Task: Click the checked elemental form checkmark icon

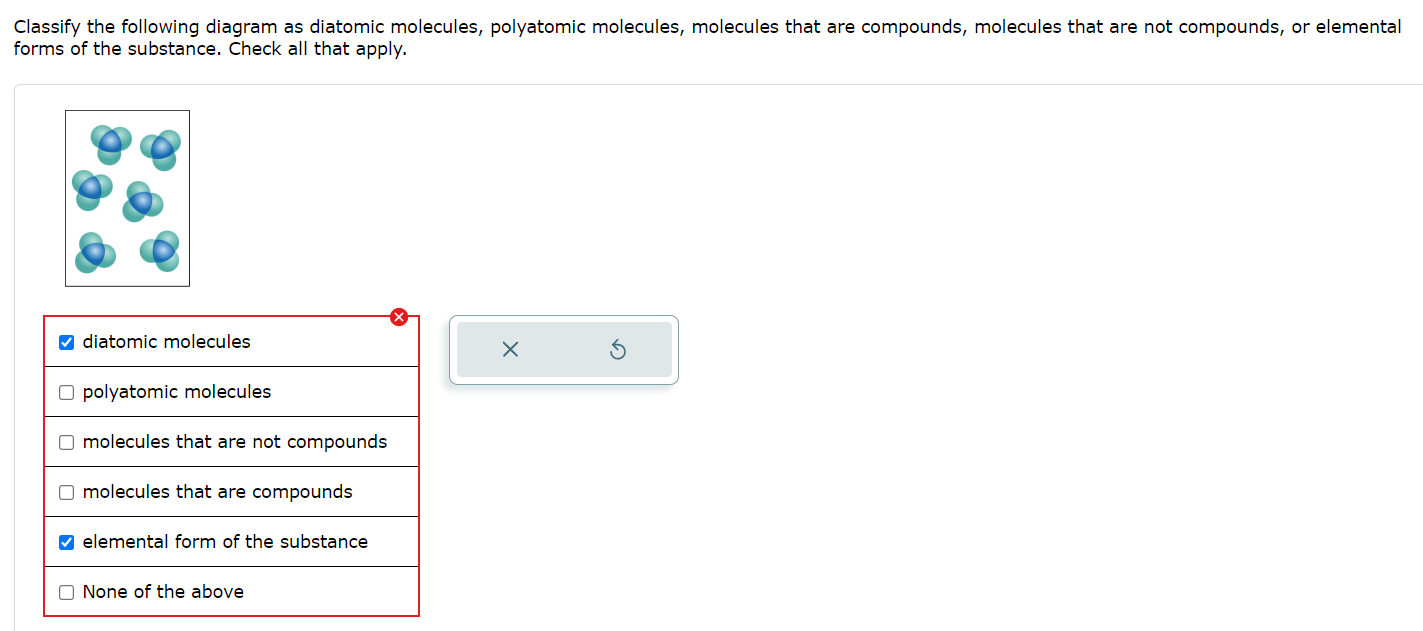Action: pyautogui.click(x=66, y=542)
